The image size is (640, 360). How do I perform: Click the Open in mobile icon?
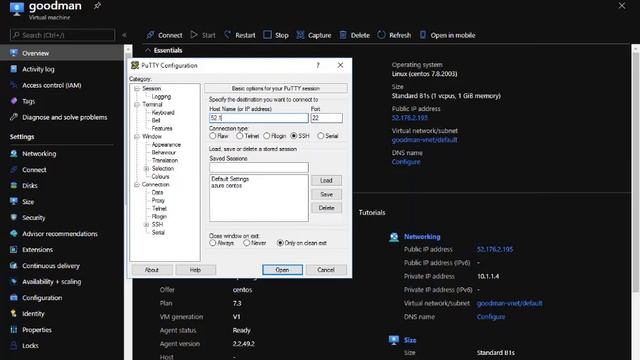(423, 35)
